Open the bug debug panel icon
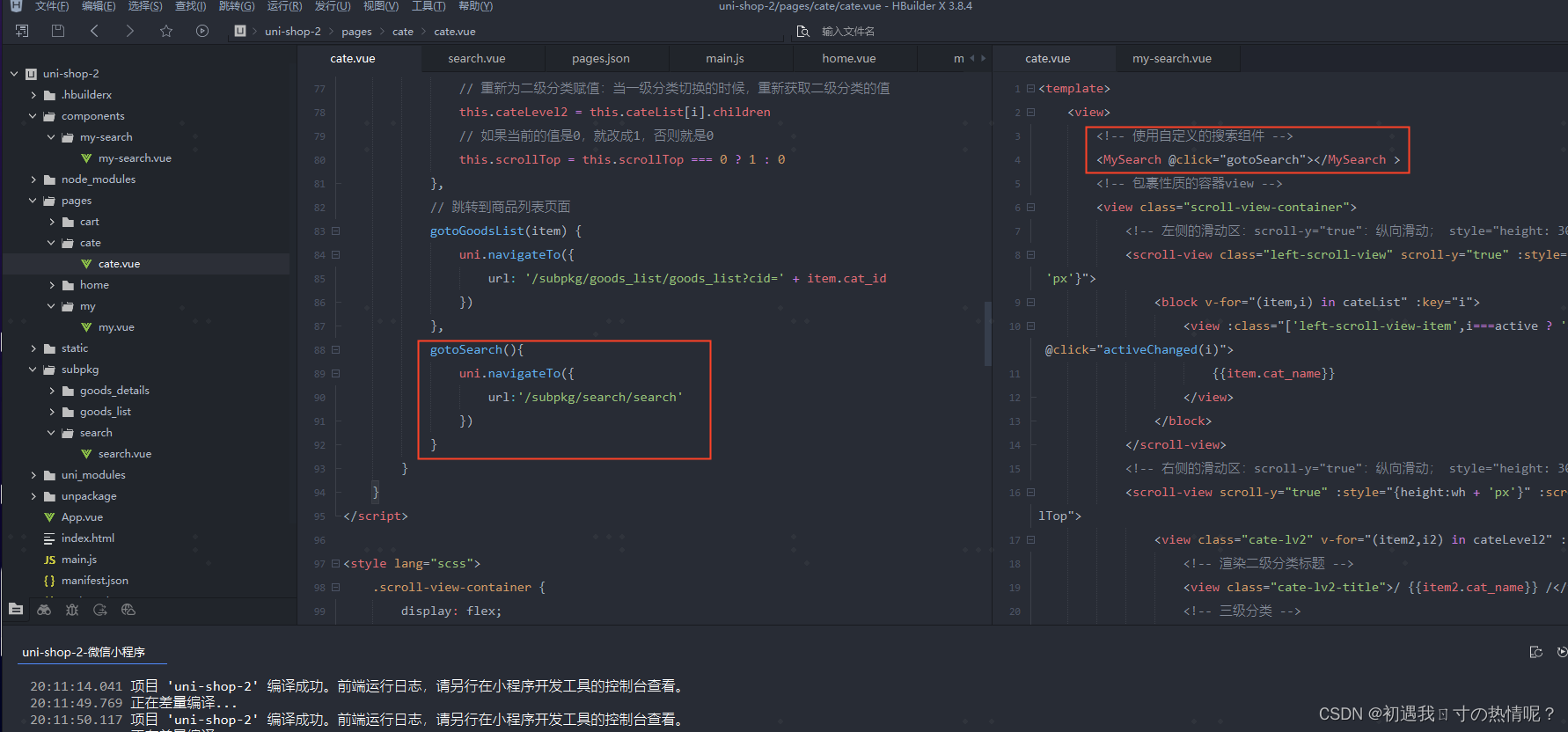This screenshot has width=1568, height=732. (72, 609)
